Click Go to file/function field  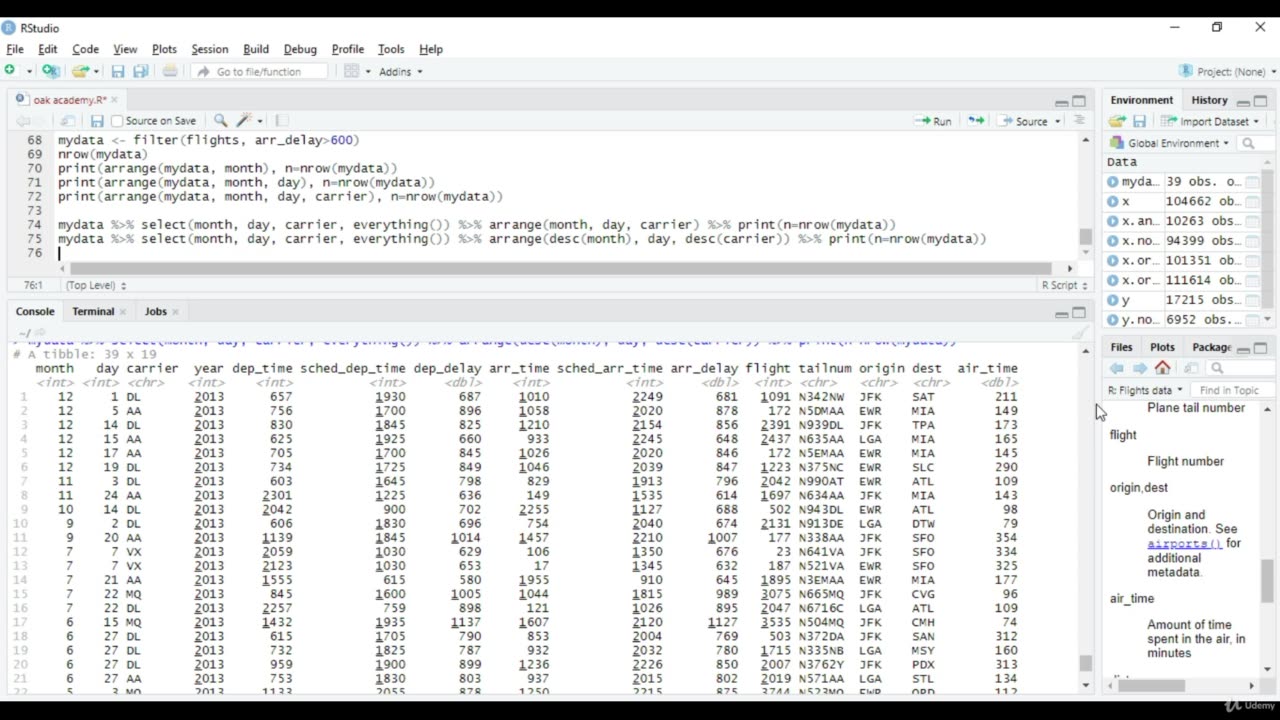click(x=258, y=71)
